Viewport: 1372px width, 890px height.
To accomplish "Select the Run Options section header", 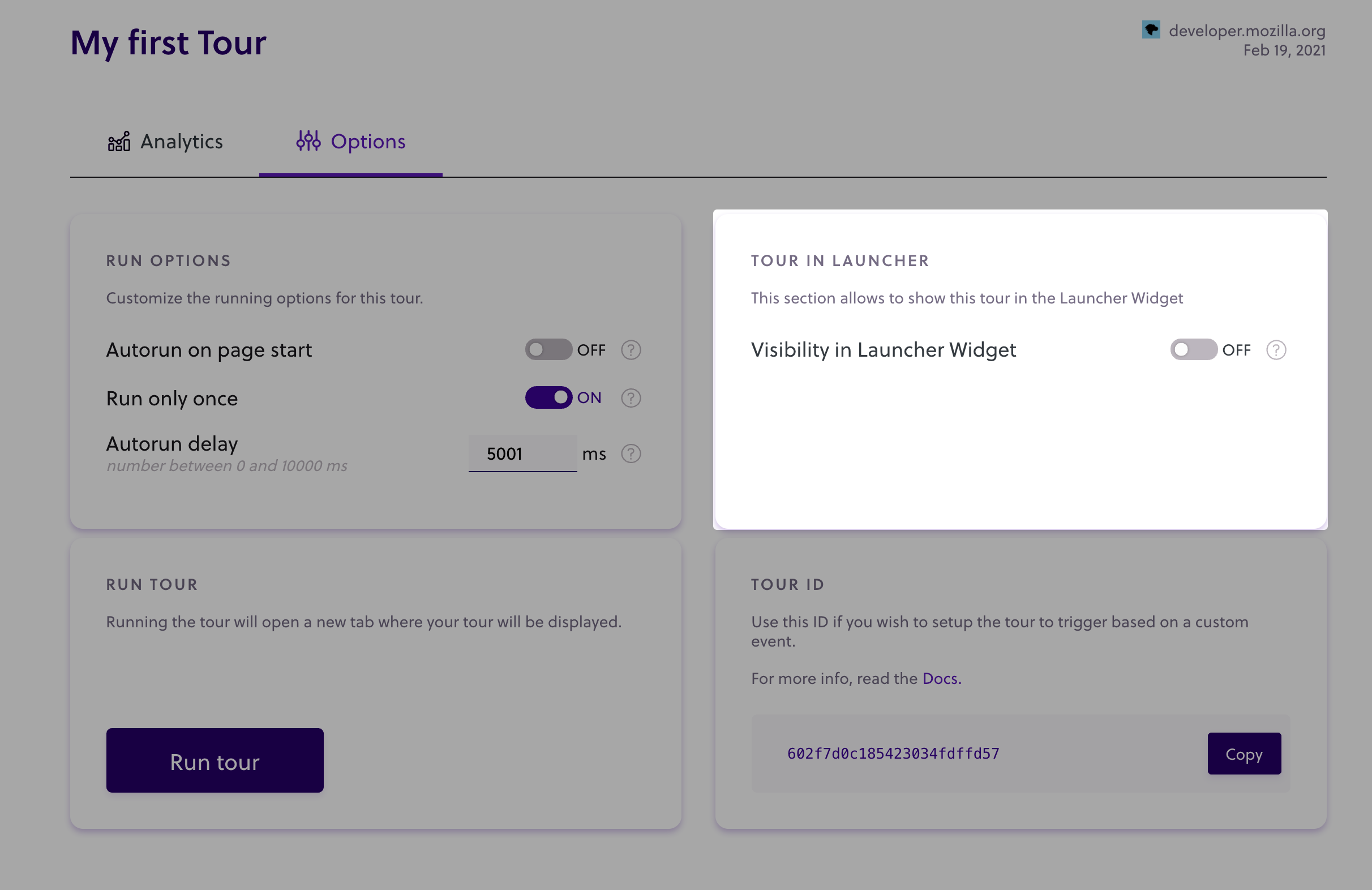I will tap(168, 260).
